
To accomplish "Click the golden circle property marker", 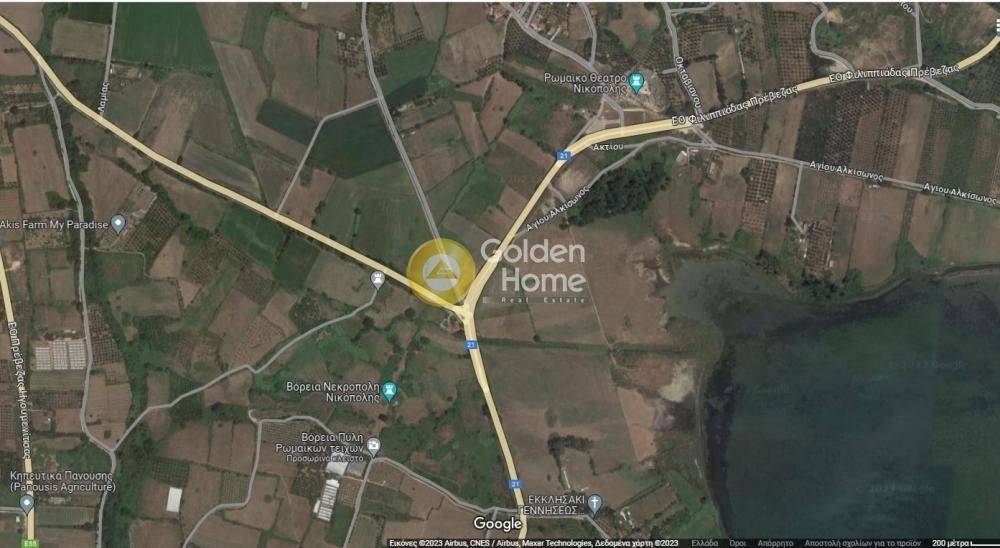I will point(441,272).
